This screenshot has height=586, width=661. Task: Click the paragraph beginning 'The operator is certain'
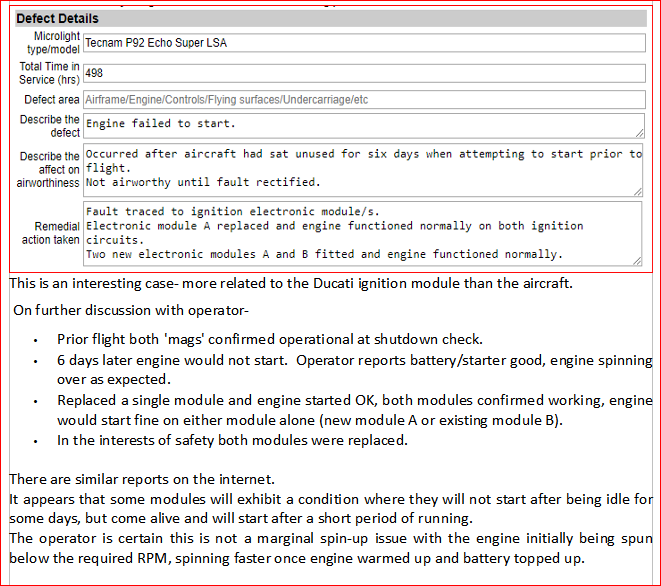(331, 548)
